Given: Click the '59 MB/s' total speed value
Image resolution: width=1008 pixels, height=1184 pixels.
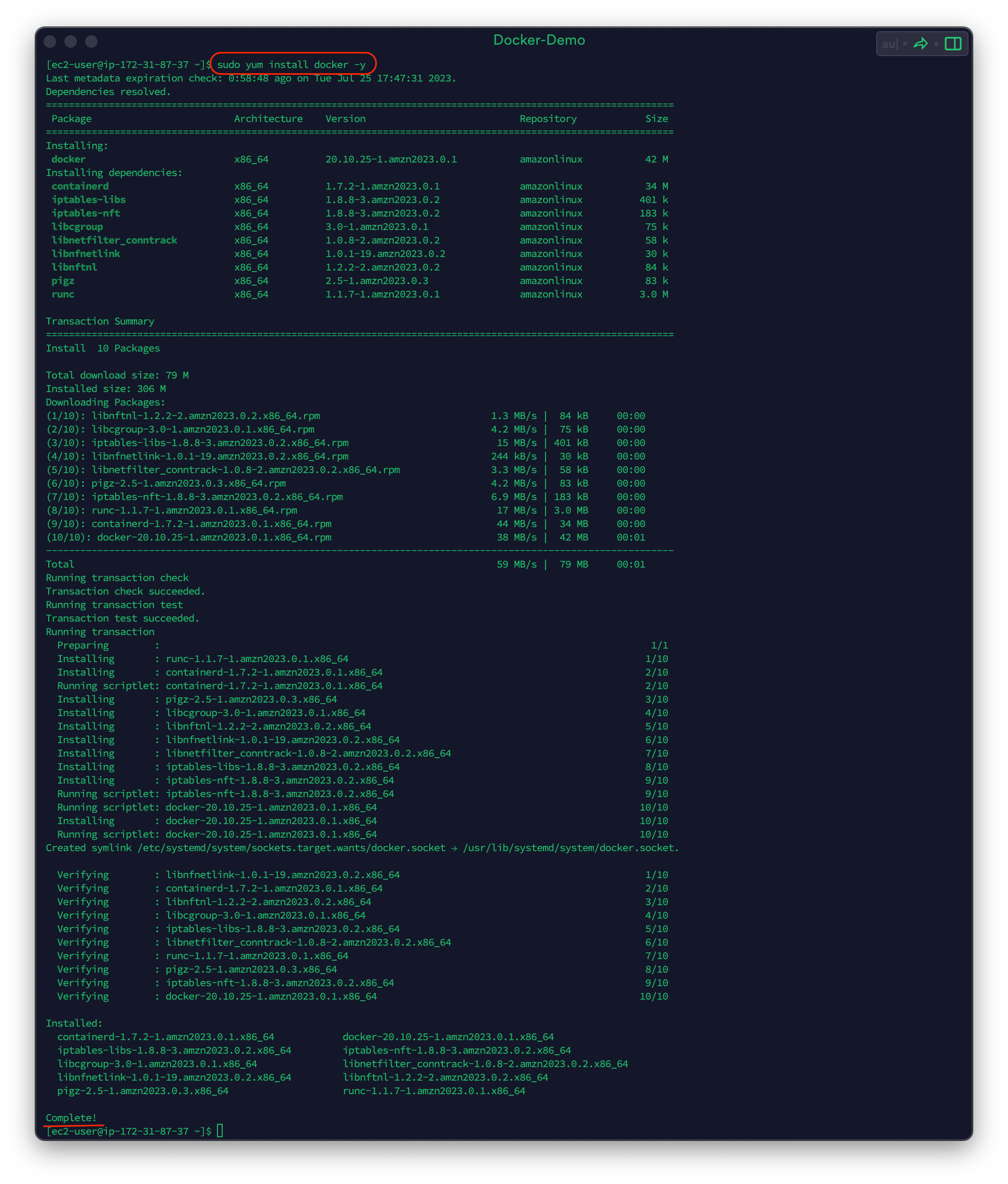Looking at the screenshot, I should click(517, 564).
